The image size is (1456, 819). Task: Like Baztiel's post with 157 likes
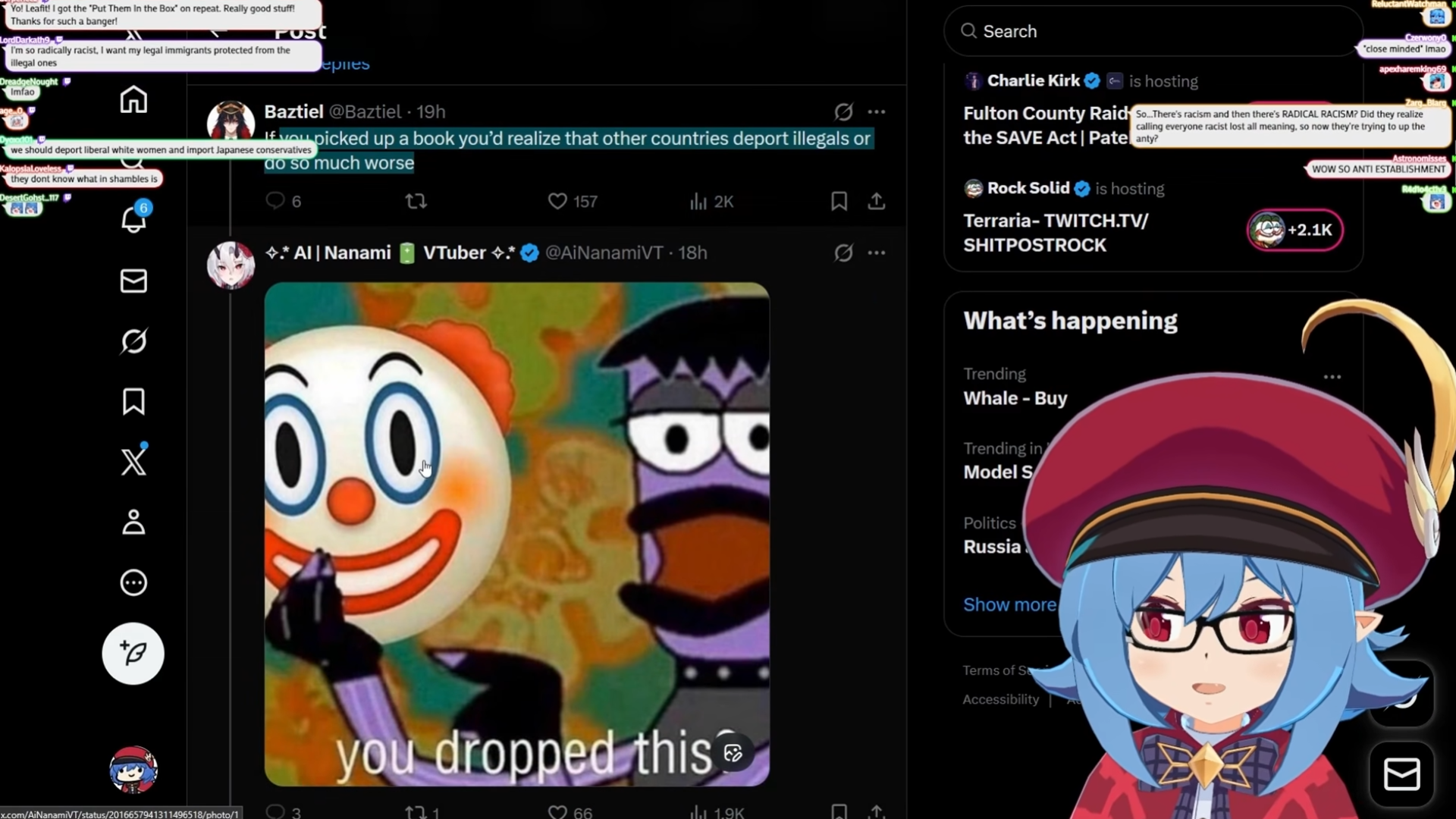(x=572, y=201)
